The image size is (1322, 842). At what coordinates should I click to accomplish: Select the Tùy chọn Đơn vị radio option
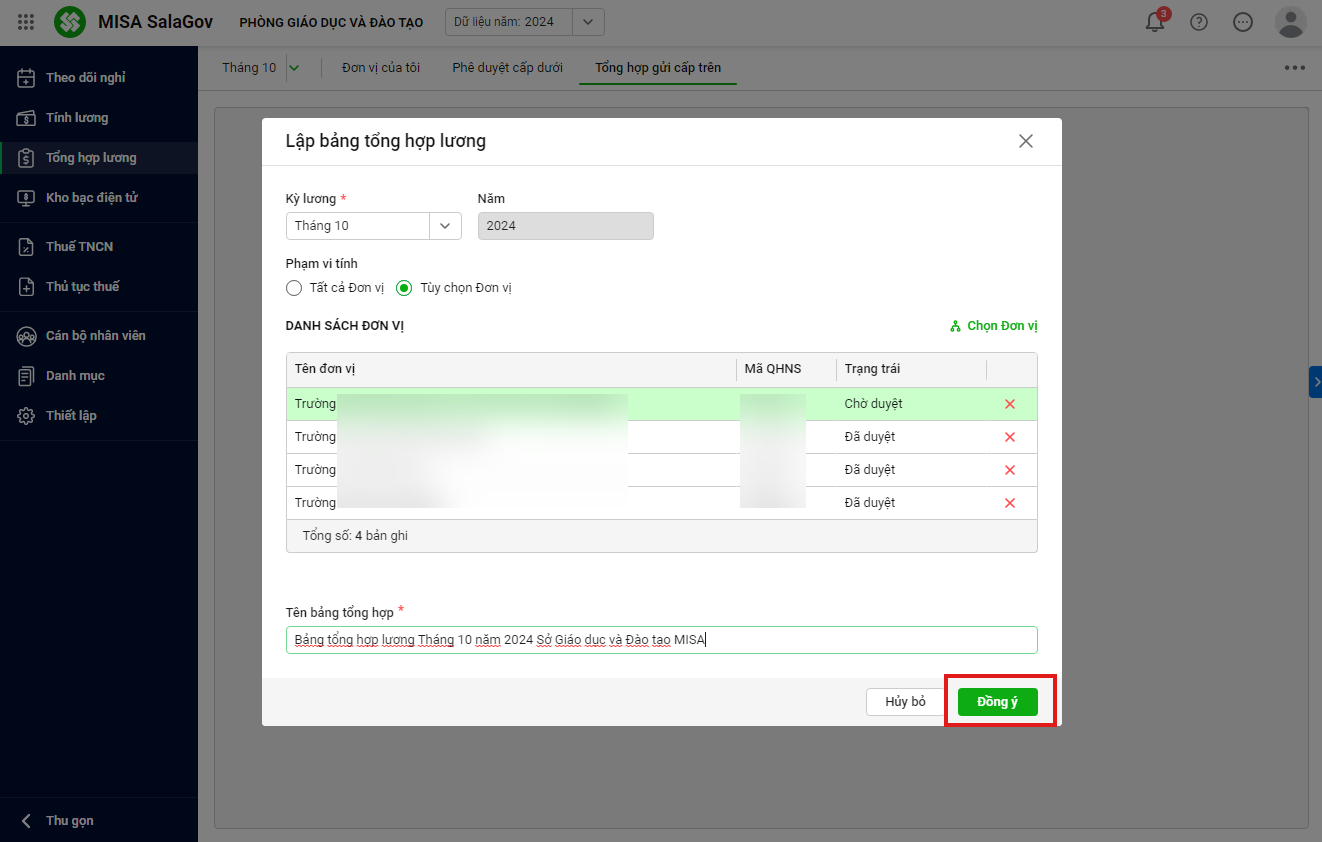tap(404, 288)
